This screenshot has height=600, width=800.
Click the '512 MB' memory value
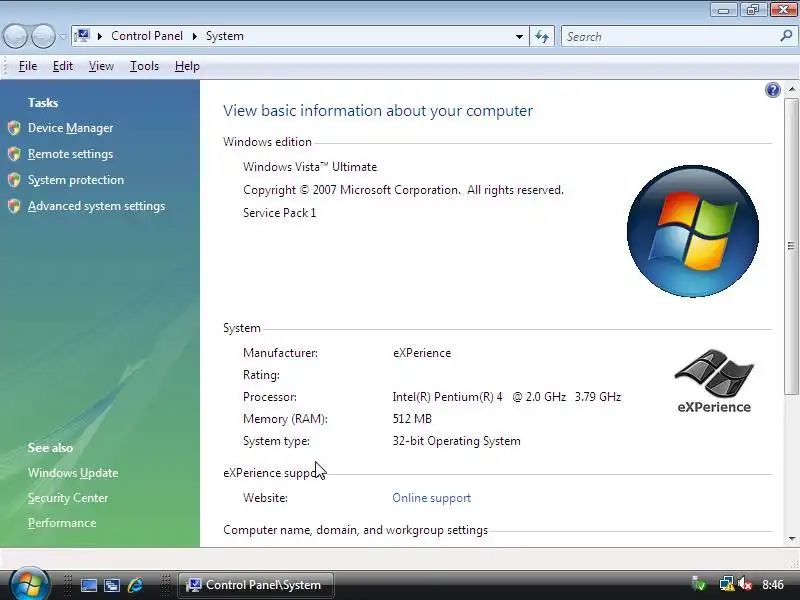412,419
